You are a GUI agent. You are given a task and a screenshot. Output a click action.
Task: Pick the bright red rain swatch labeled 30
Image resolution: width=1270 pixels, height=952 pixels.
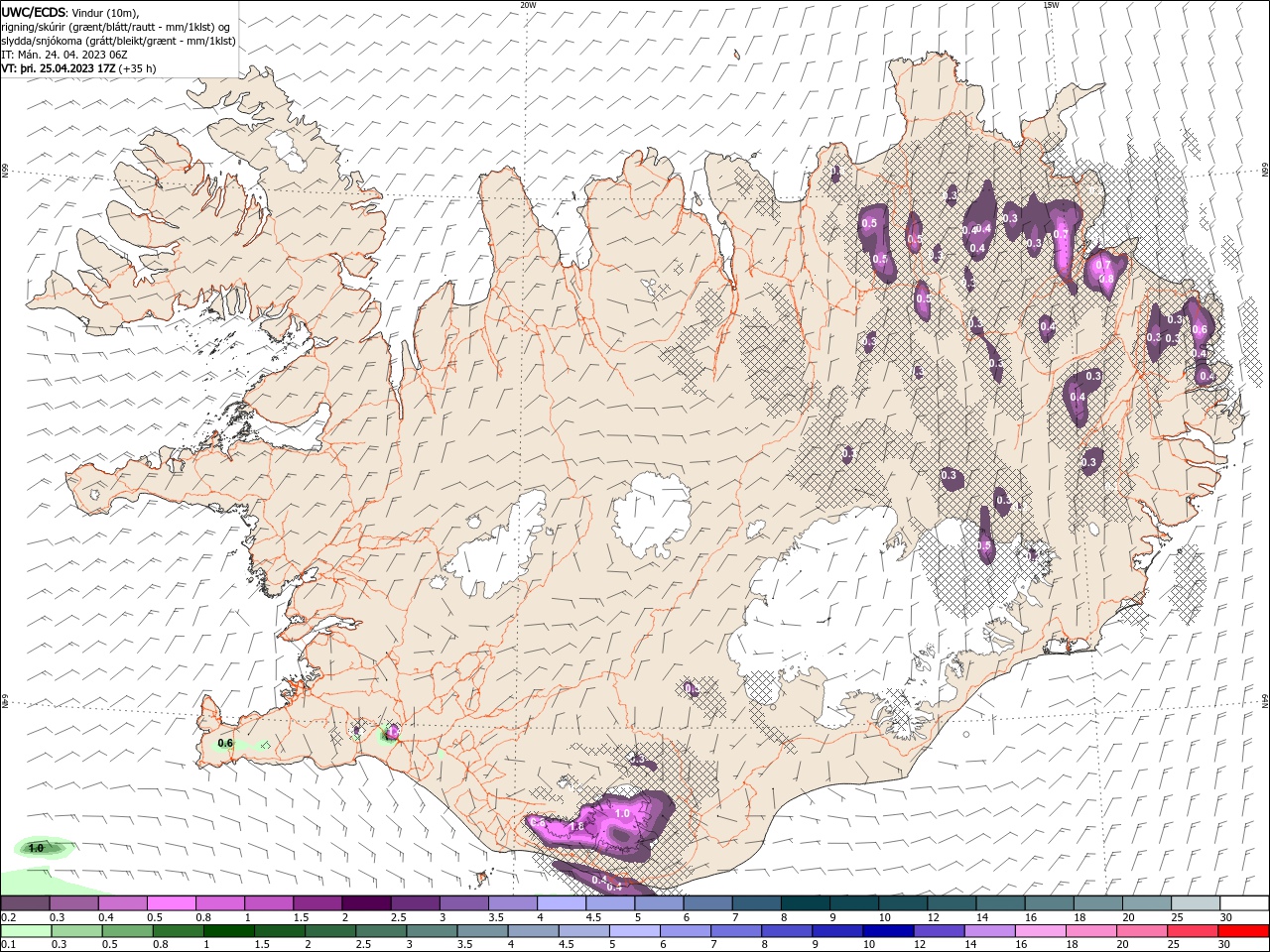coord(1243,931)
